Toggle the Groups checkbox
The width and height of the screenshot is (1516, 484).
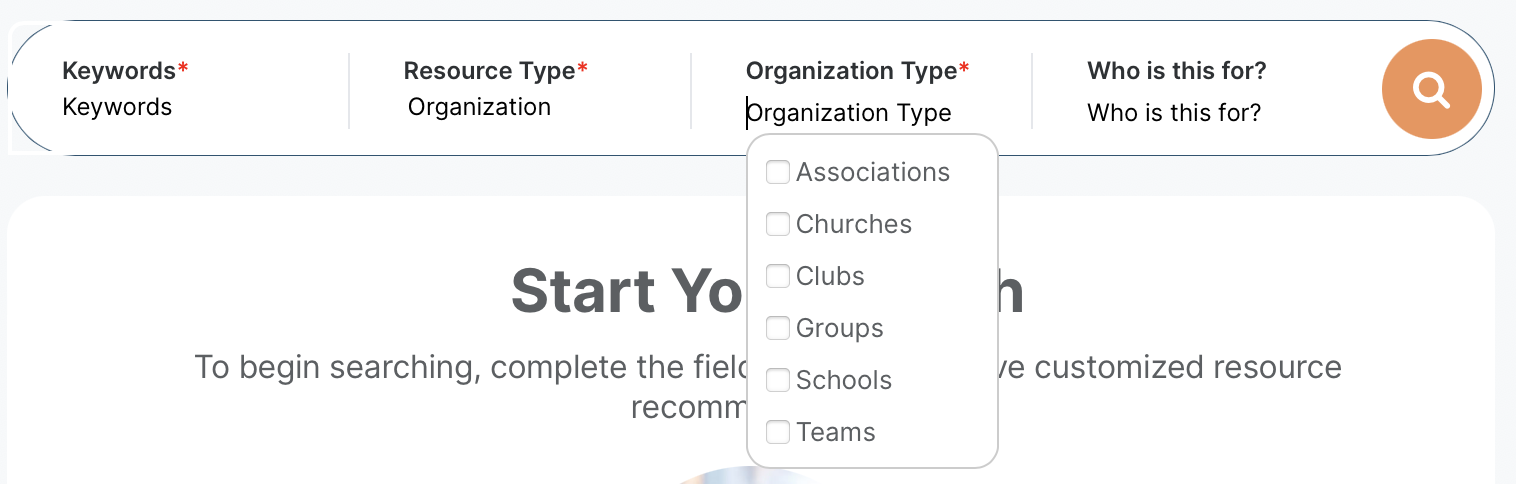coord(778,328)
